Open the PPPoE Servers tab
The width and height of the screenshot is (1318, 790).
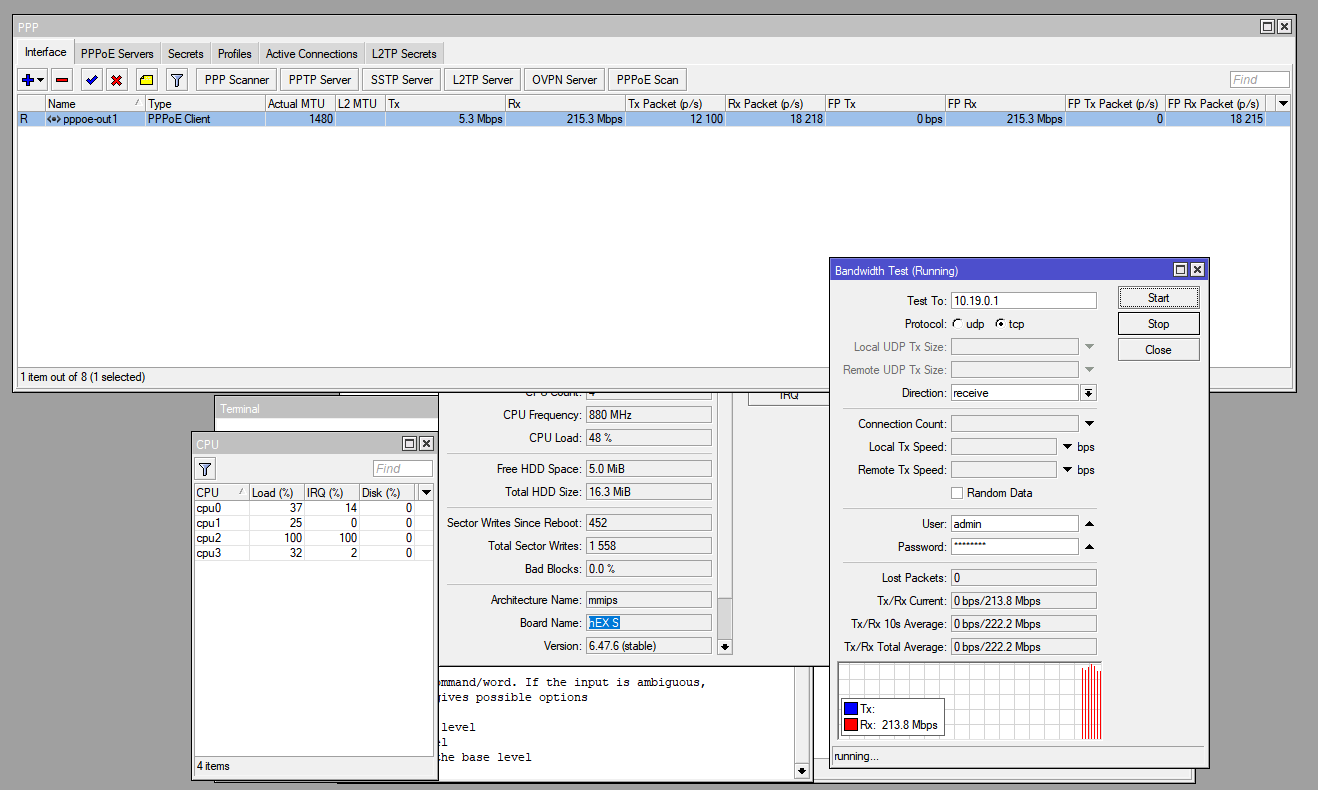(x=117, y=54)
